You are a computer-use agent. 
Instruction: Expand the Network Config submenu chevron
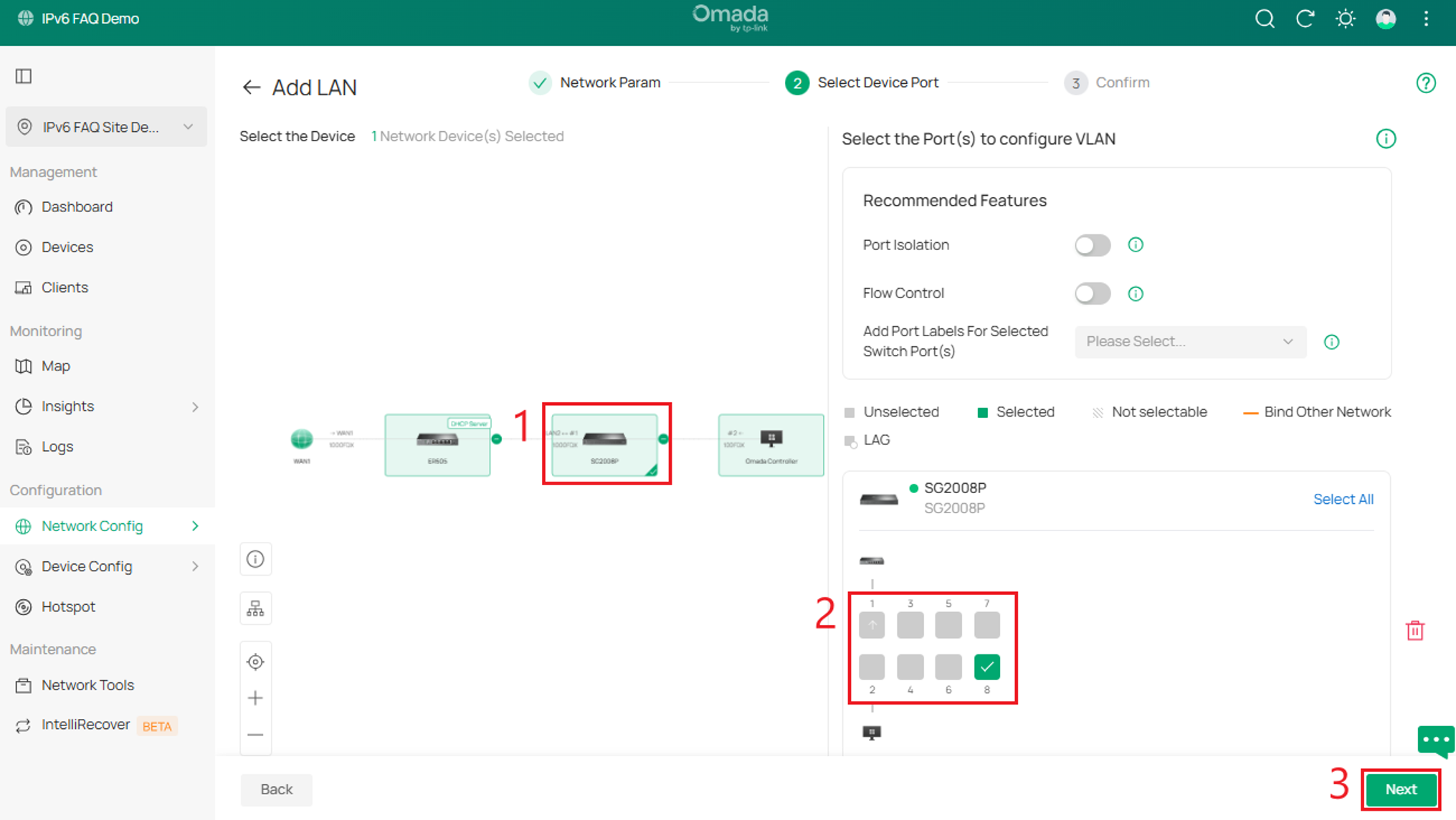point(195,527)
